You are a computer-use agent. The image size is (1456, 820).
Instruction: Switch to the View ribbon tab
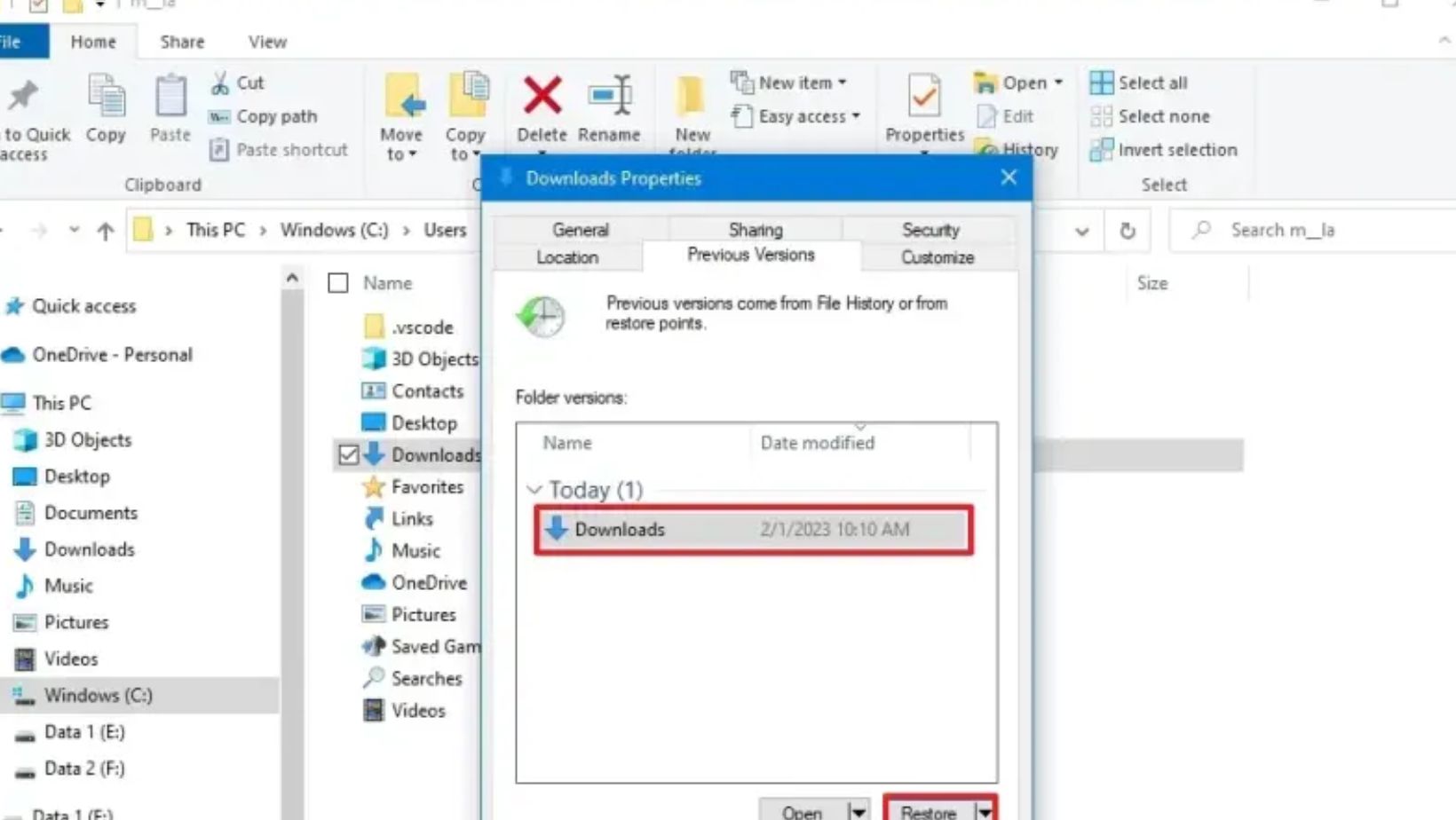tap(267, 42)
